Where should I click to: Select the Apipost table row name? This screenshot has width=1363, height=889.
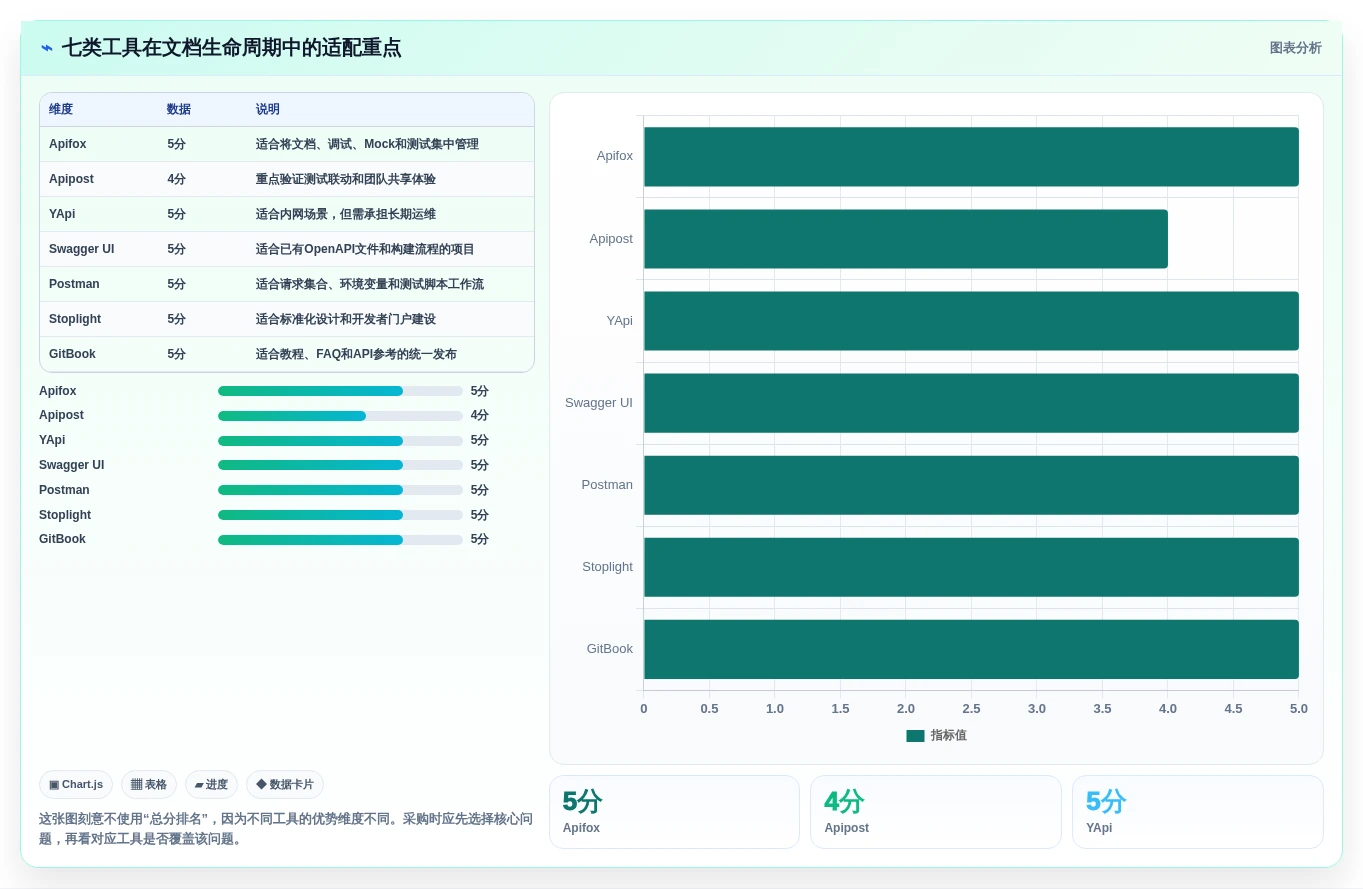pos(71,179)
